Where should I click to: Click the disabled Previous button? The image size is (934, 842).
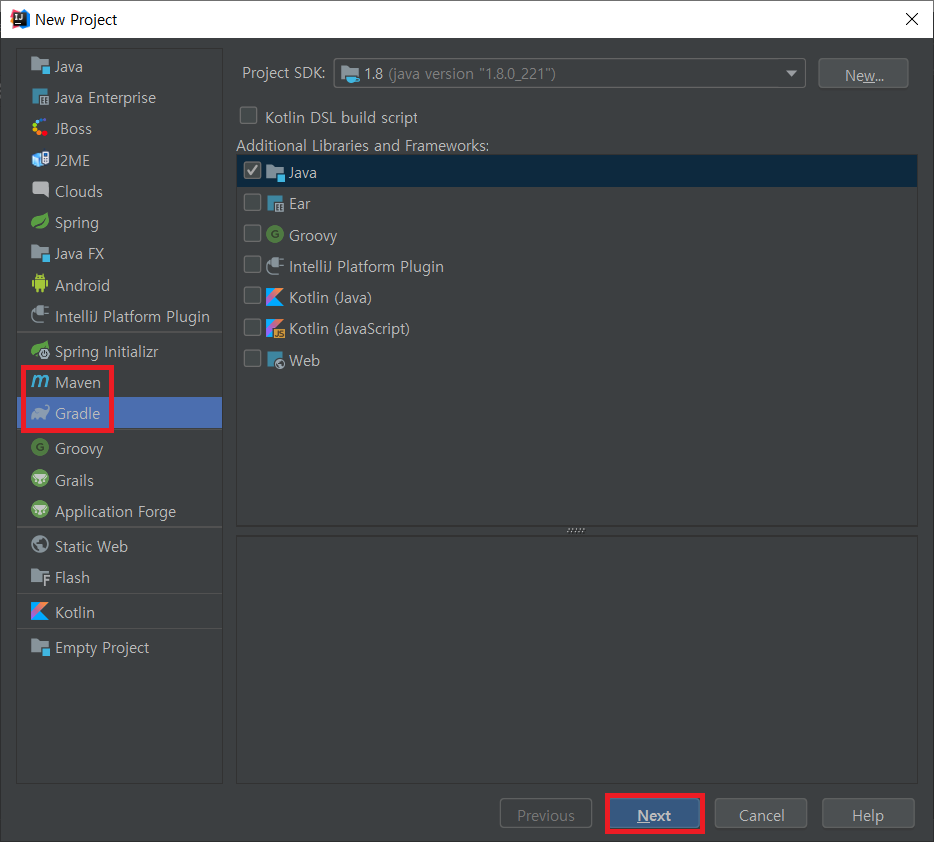(x=546, y=814)
